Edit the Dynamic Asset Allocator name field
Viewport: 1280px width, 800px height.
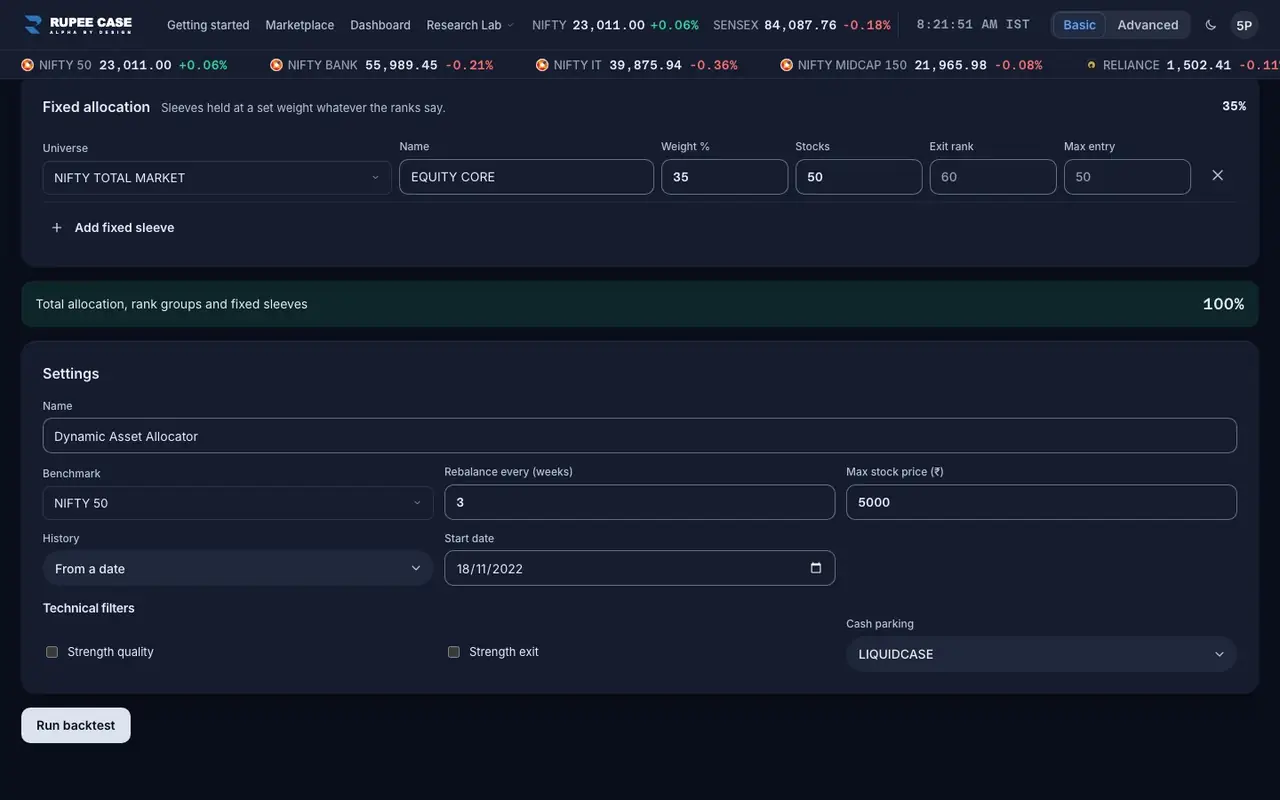pos(640,436)
